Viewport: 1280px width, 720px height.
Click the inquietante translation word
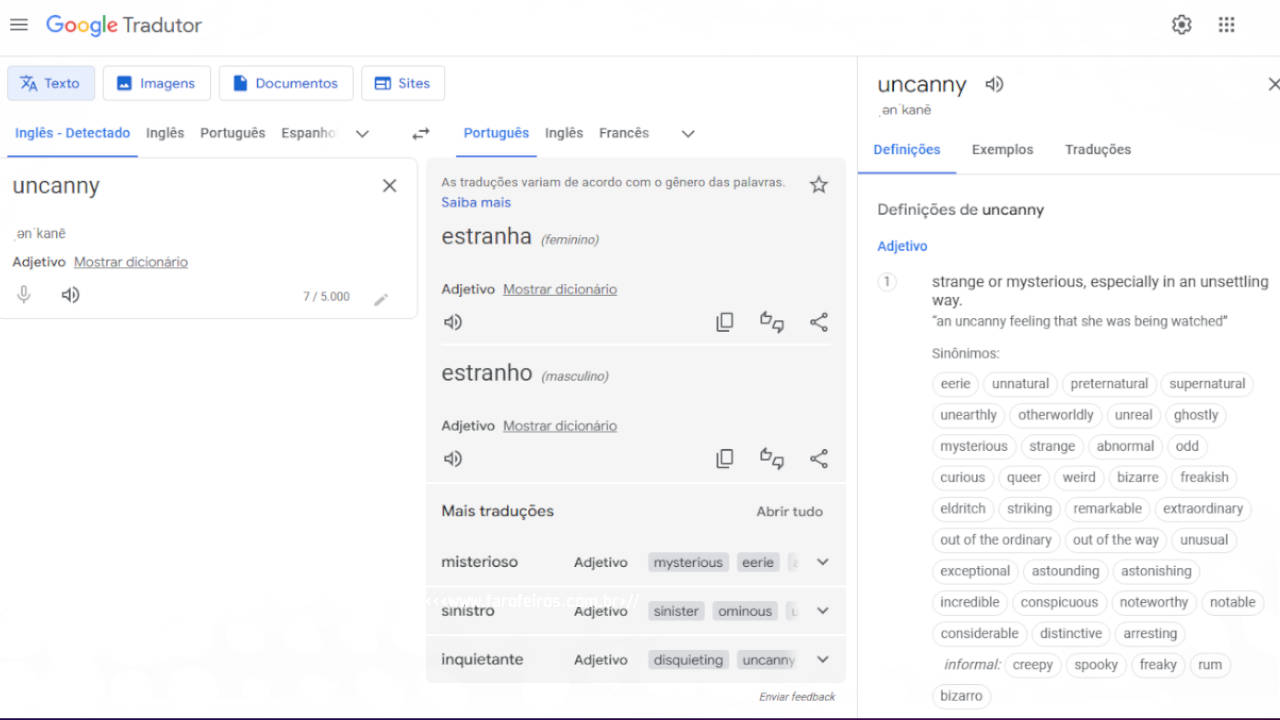point(482,660)
